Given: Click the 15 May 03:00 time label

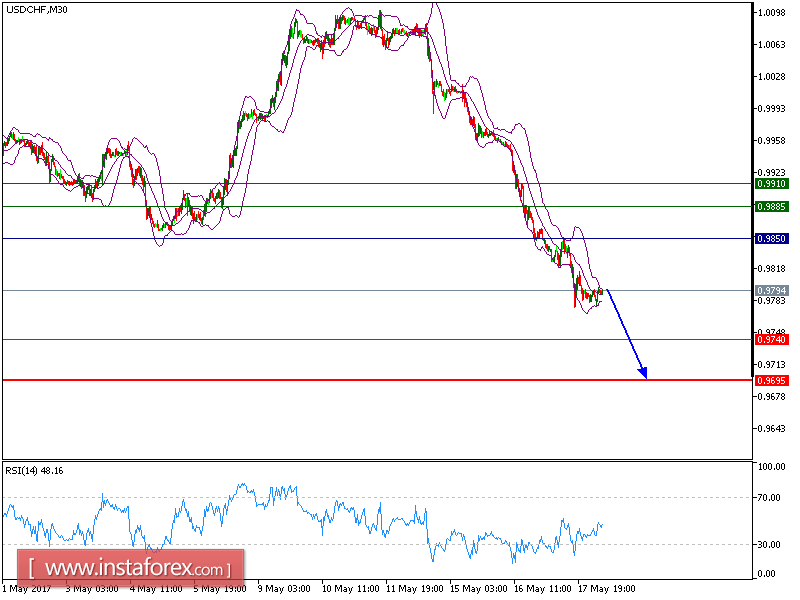Looking at the screenshot, I should pyautogui.click(x=479, y=589).
